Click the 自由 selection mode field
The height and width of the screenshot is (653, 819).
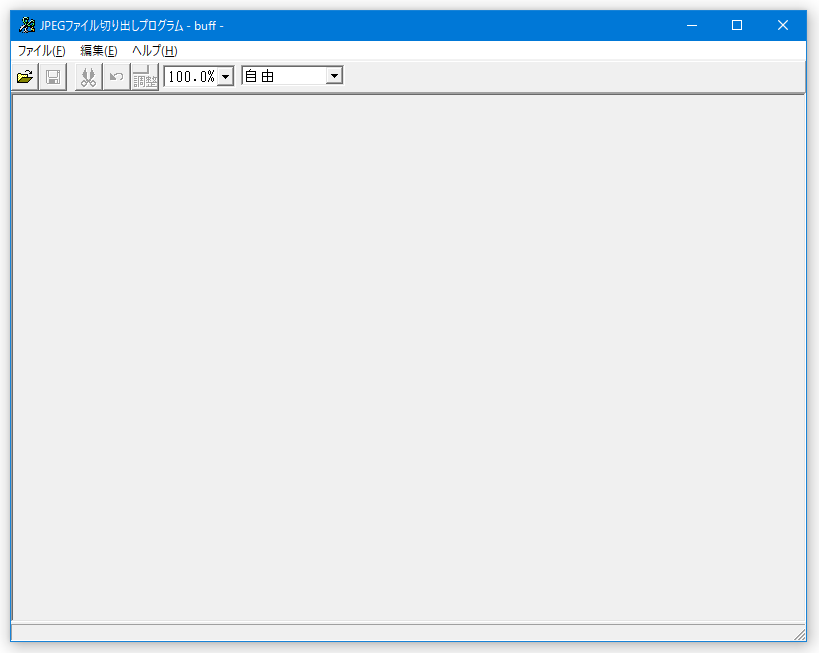click(285, 76)
